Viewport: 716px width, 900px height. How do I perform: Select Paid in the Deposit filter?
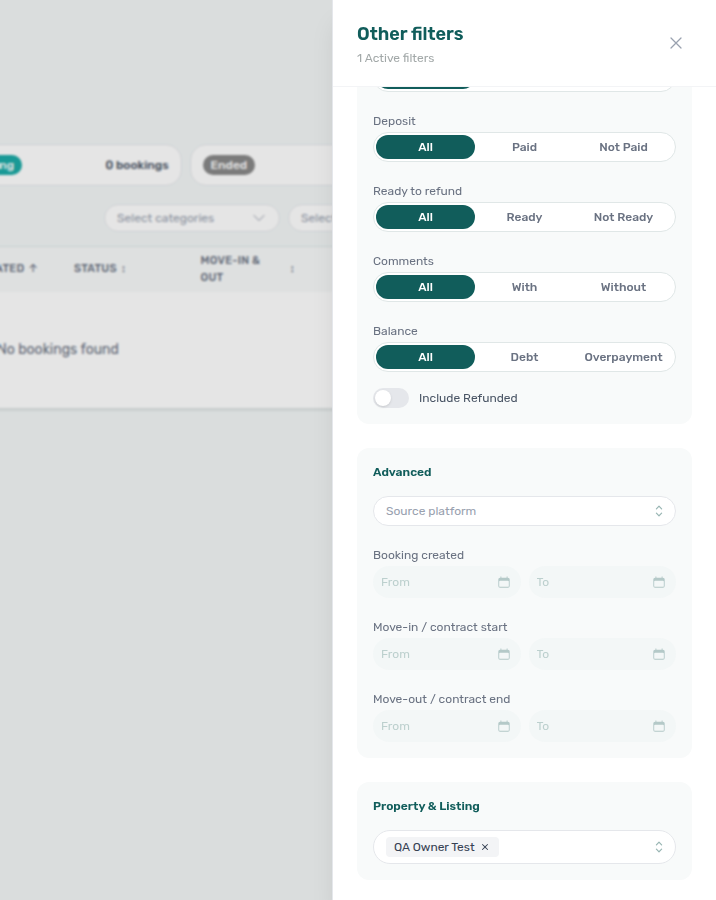tap(524, 147)
